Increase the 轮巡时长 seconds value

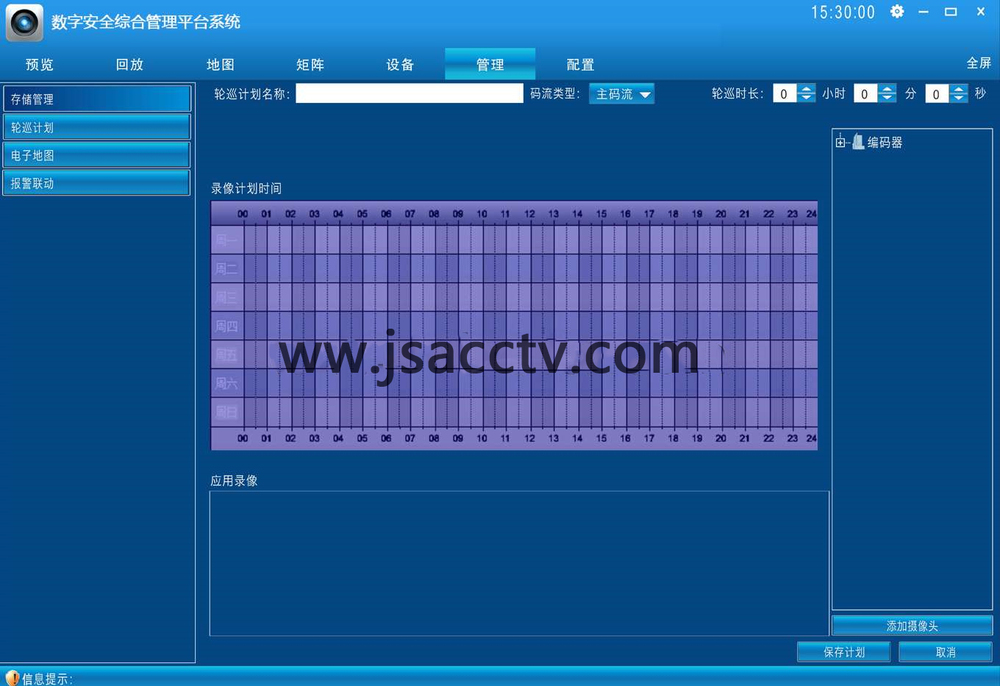tap(959, 89)
